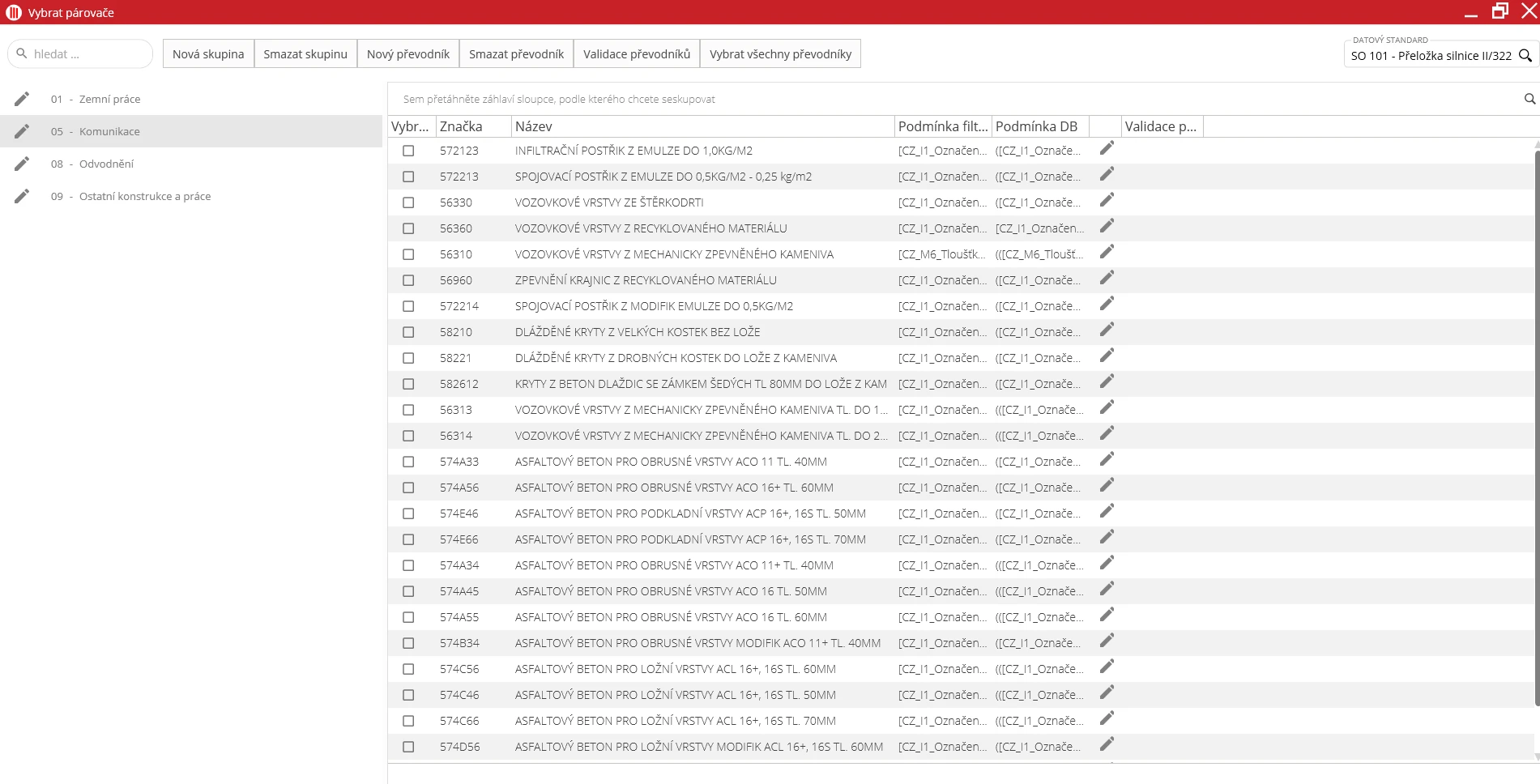Select checkbox for row 58210
1540x784 pixels.
408,332
